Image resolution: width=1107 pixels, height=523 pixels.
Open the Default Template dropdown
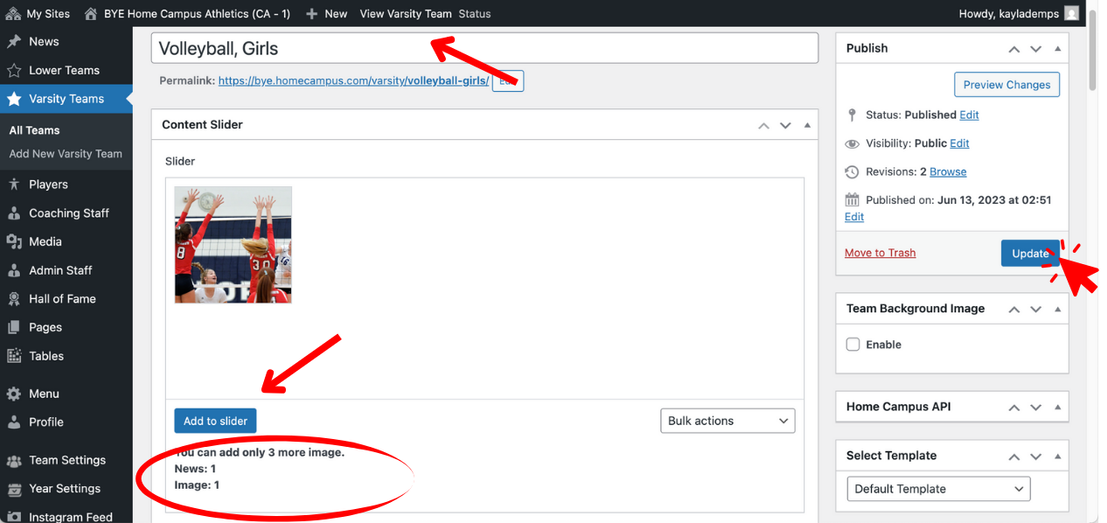(937, 489)
